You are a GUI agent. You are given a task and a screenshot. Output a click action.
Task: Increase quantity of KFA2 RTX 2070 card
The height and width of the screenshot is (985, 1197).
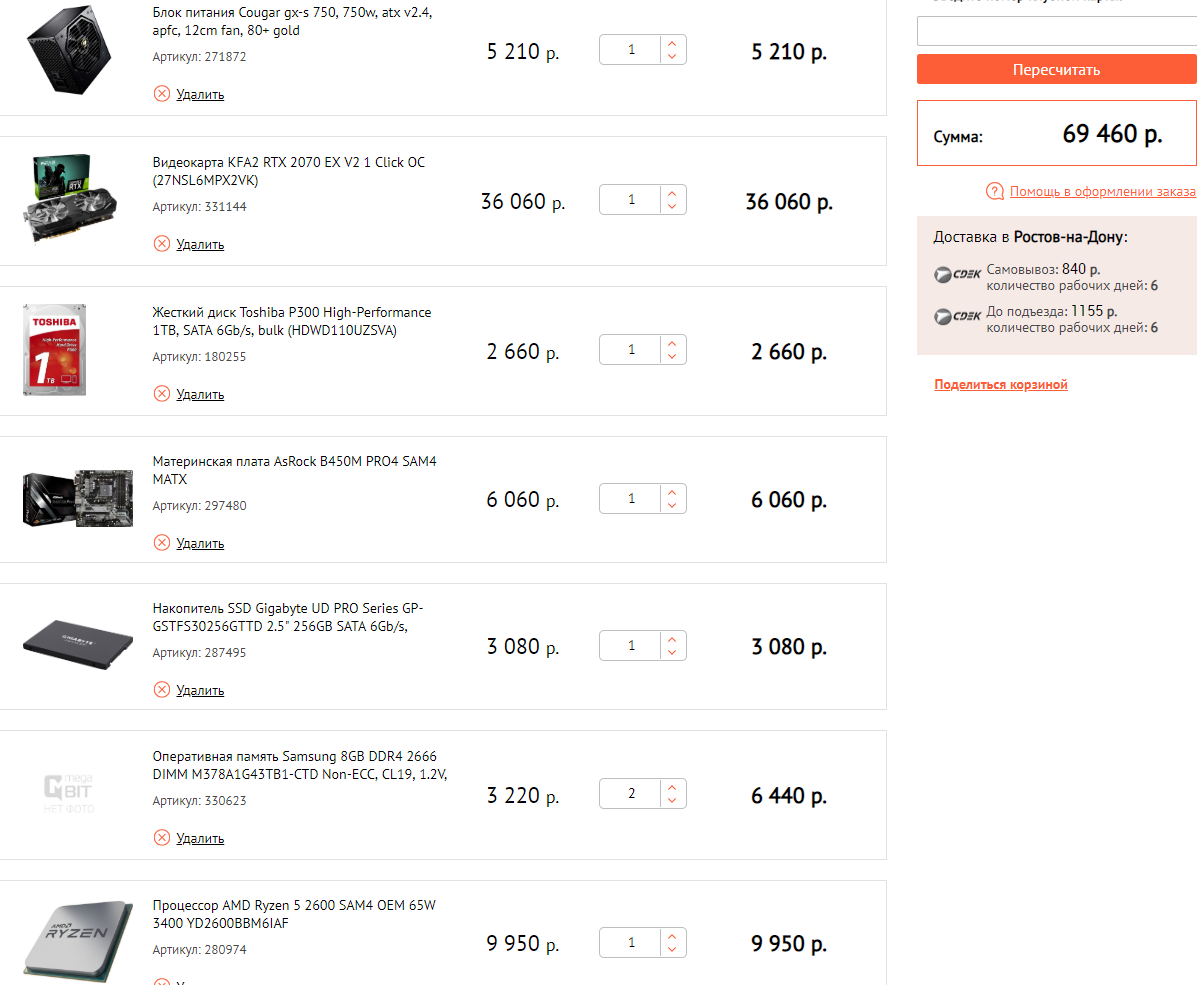coord(672,193)
